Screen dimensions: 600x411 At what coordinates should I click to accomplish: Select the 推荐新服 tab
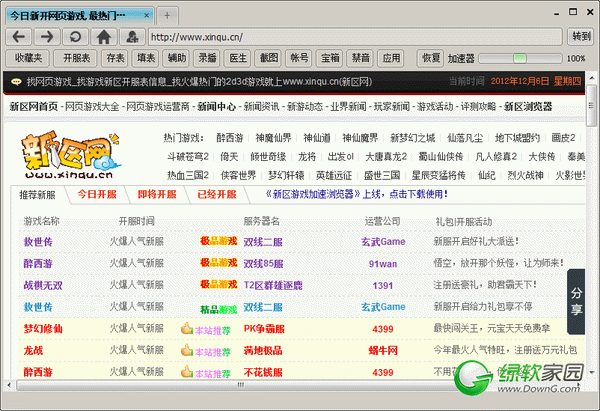pyautogui.click(x=38, y=195)
